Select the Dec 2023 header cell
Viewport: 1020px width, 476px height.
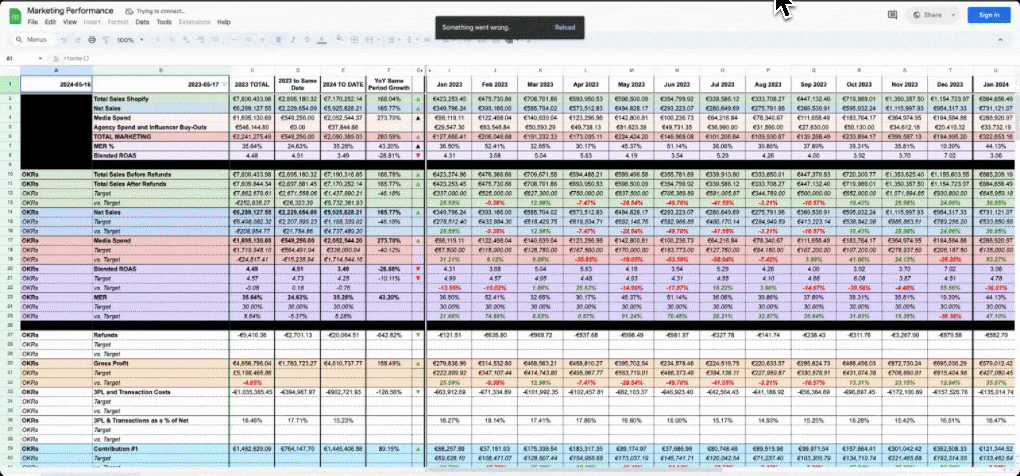tap(950, 85)
